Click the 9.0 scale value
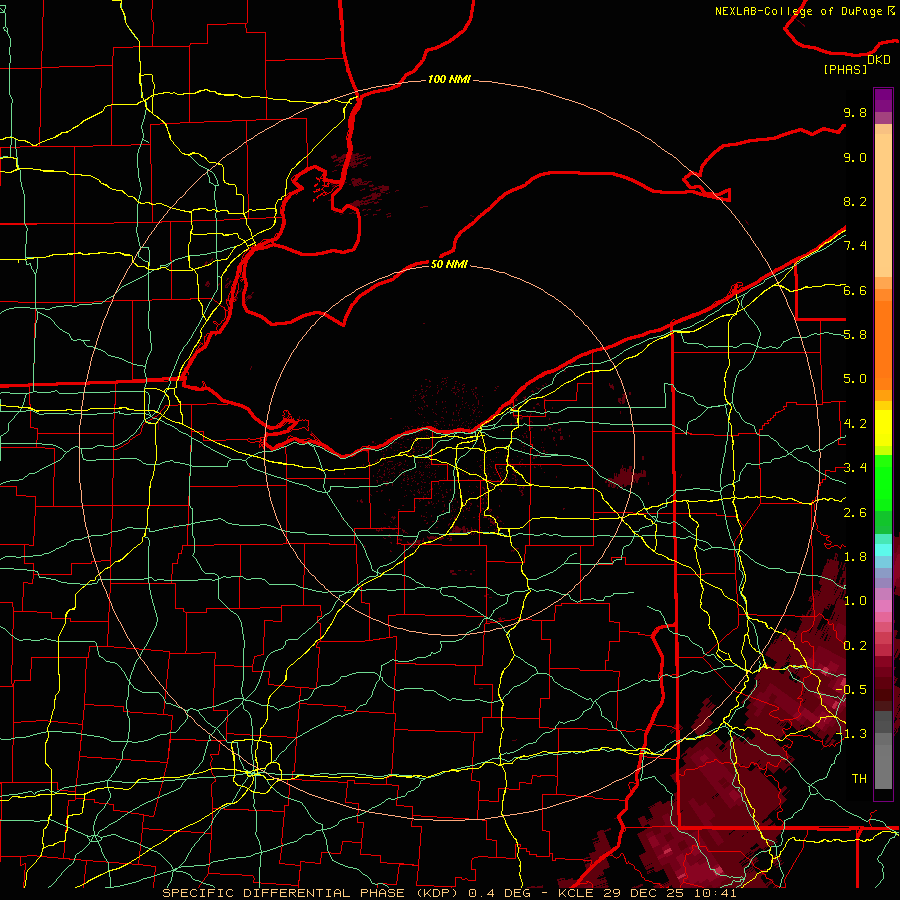Image resolution: width=900 pixels, height=900 pixels. coord(855,157)
